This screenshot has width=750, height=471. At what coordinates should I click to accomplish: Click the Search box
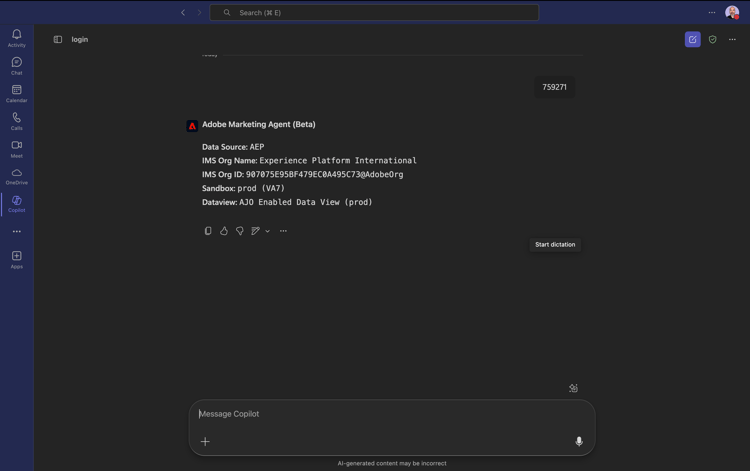point(374,12)
